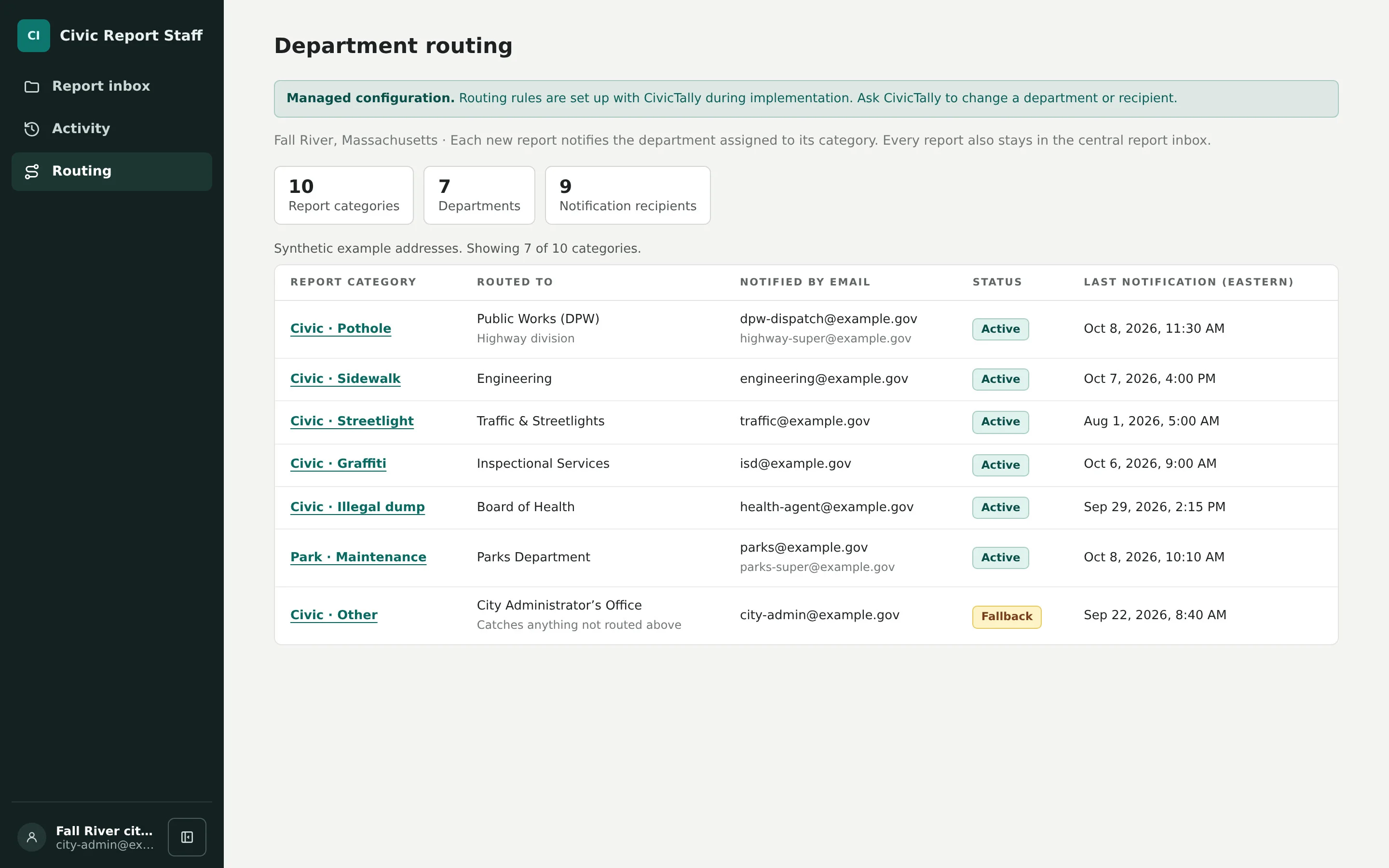
Task: Select the Routing nav item
Action: coord(112,172)
